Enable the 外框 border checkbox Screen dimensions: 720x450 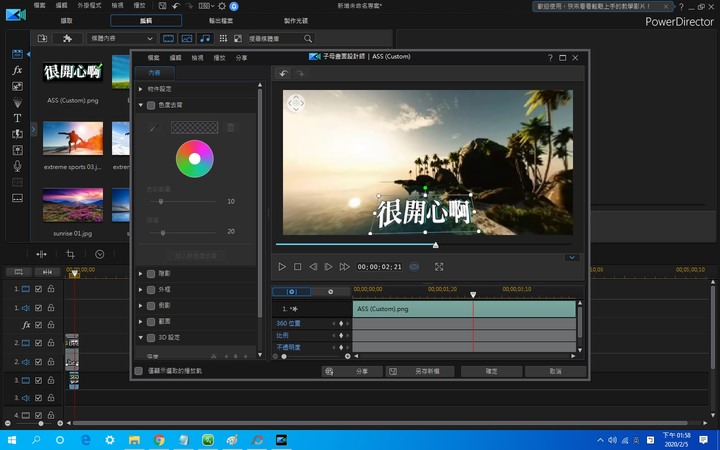click(x=151, y=290)
